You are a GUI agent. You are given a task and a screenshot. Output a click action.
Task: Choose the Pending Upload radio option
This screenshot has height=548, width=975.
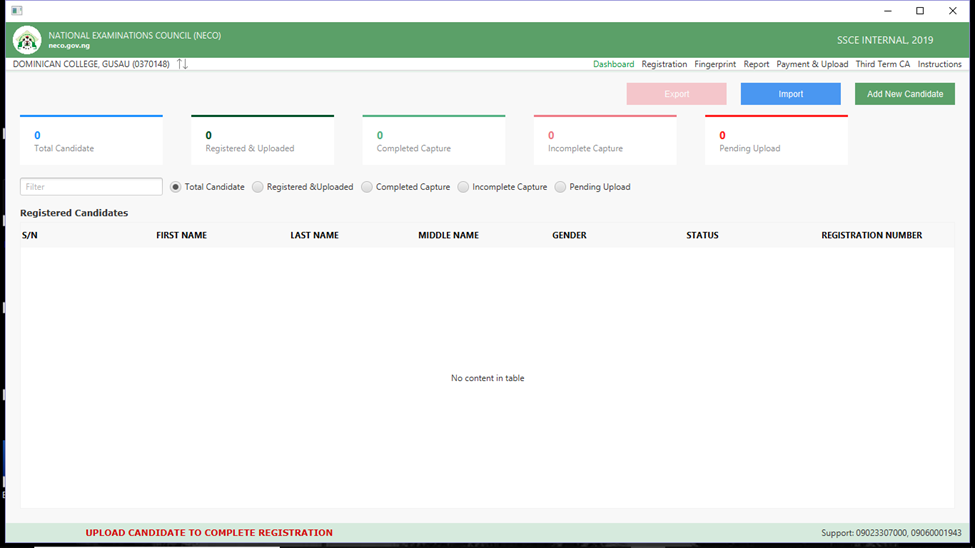click(560, 187)
